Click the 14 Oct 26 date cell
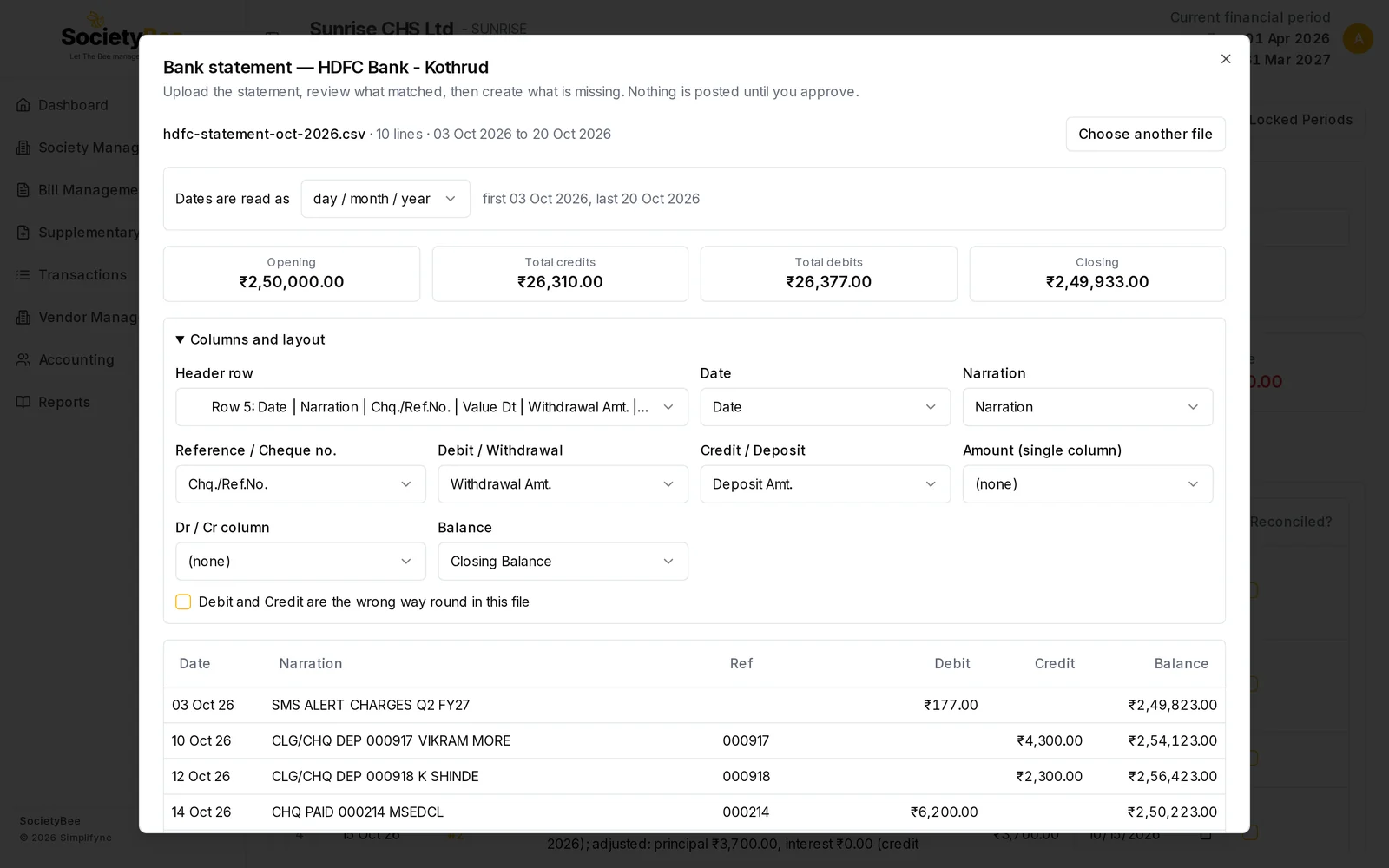This screenshot has width=1389, height=868. [x=201, y=812]
